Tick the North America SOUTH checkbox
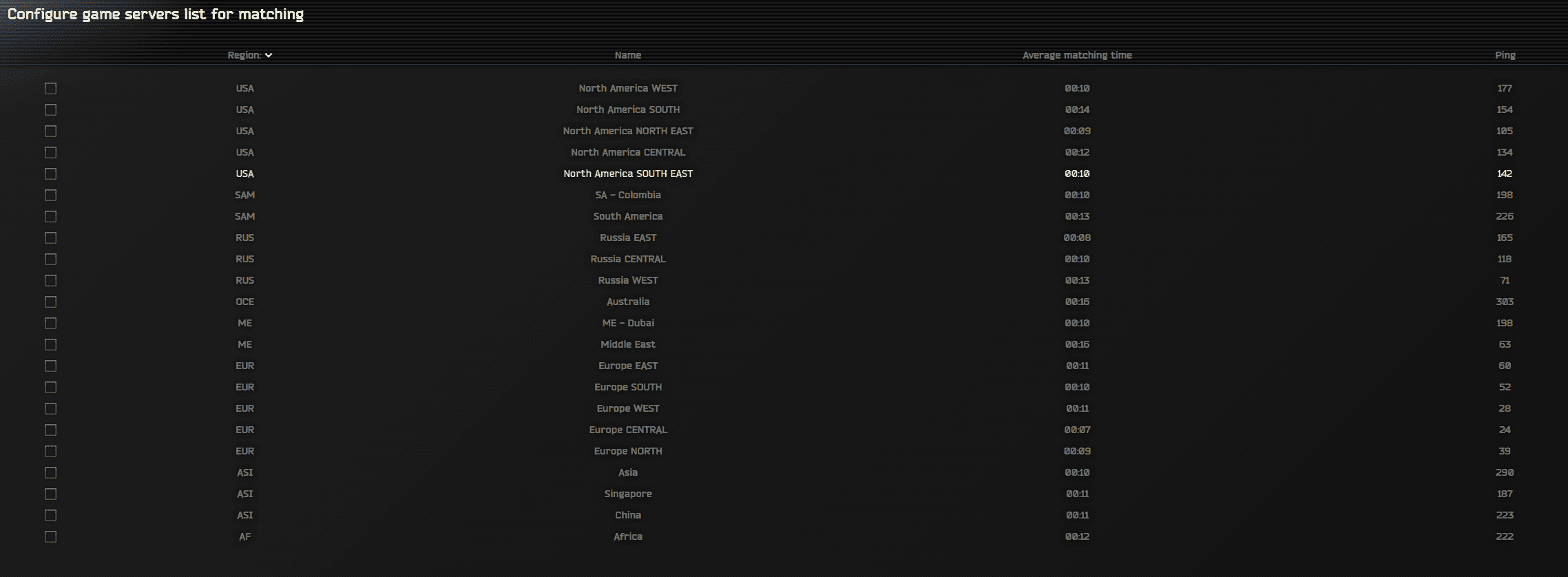The height and width of the screenshot is (577, 1568). (50, 109)
